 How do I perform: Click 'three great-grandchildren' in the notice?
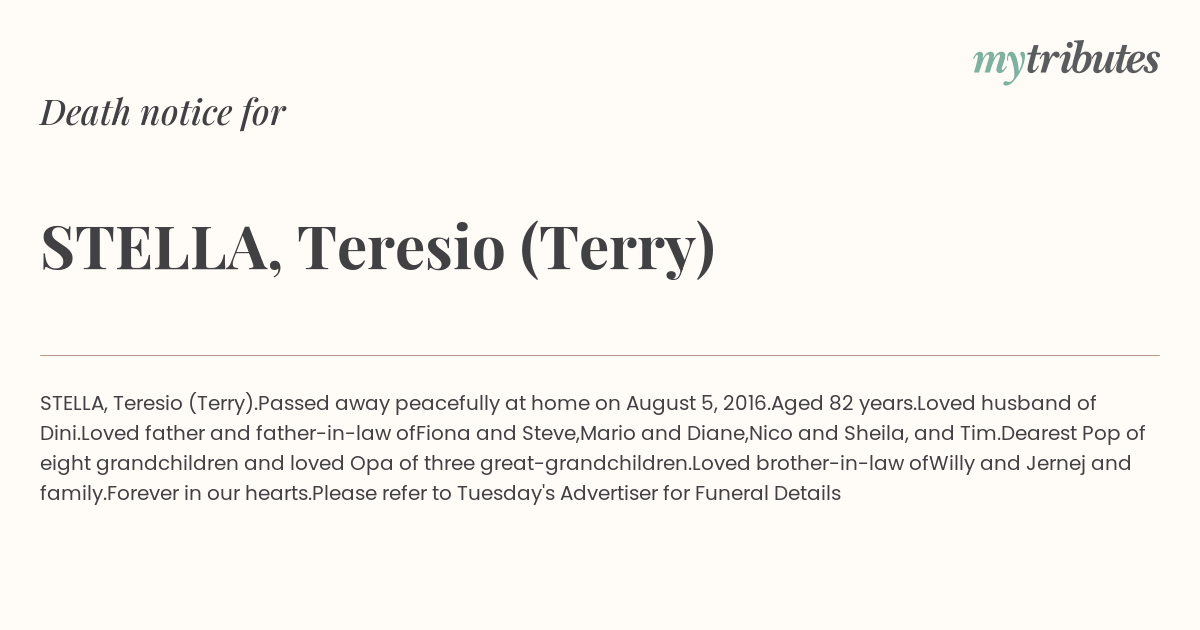click(555, 463)
